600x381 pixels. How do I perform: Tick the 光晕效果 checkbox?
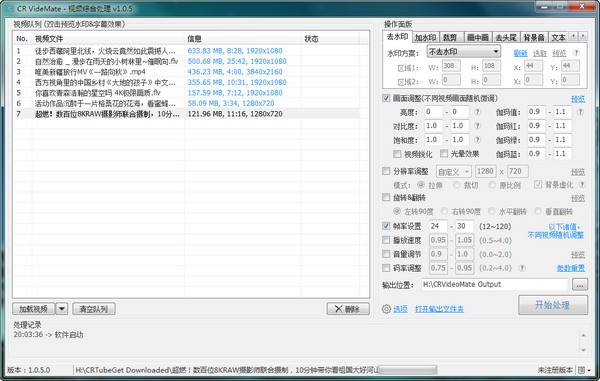tap(444, 153)
